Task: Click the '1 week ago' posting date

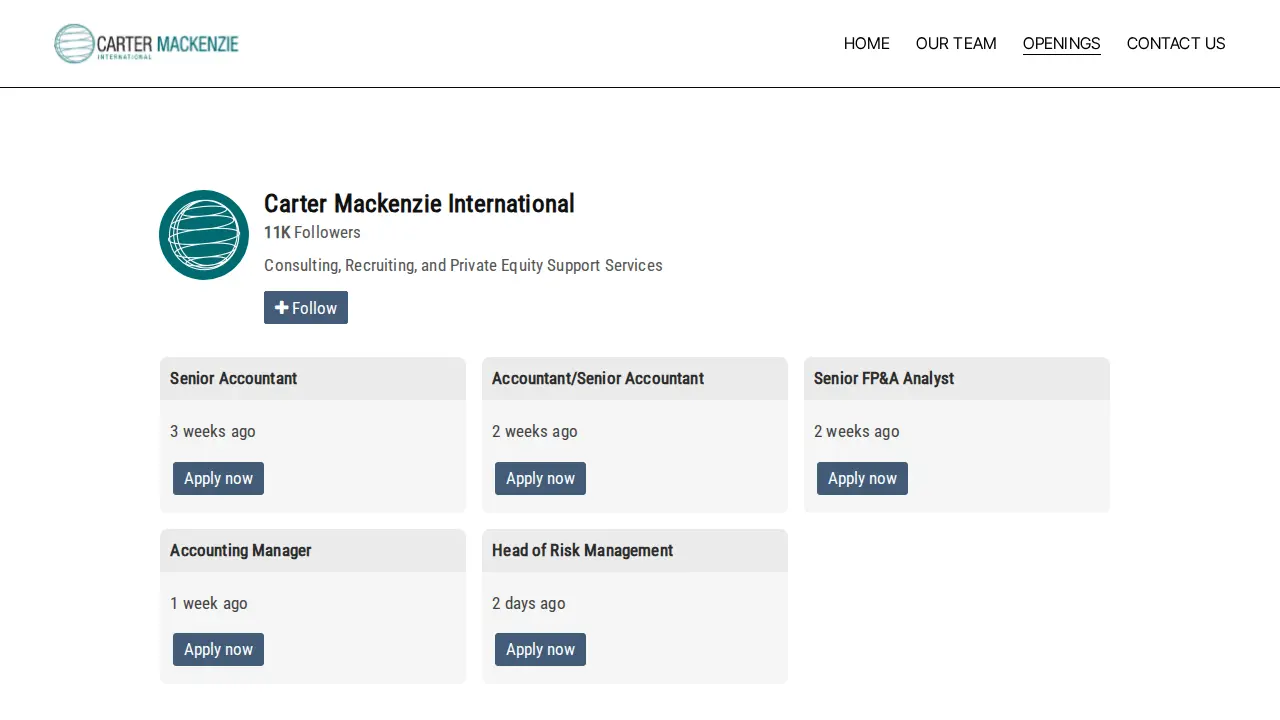Action: [x=209, y=603]
